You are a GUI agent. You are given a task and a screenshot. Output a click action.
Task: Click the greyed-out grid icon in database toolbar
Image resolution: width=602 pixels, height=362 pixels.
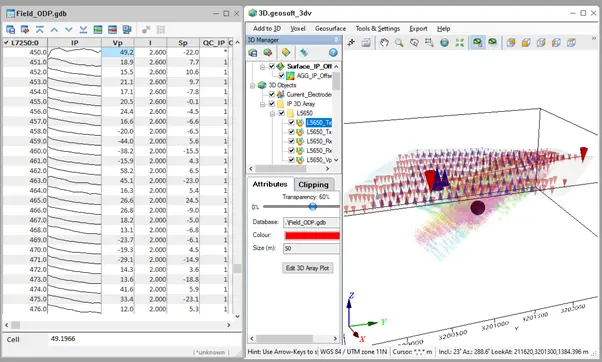[x=160, y=30]
